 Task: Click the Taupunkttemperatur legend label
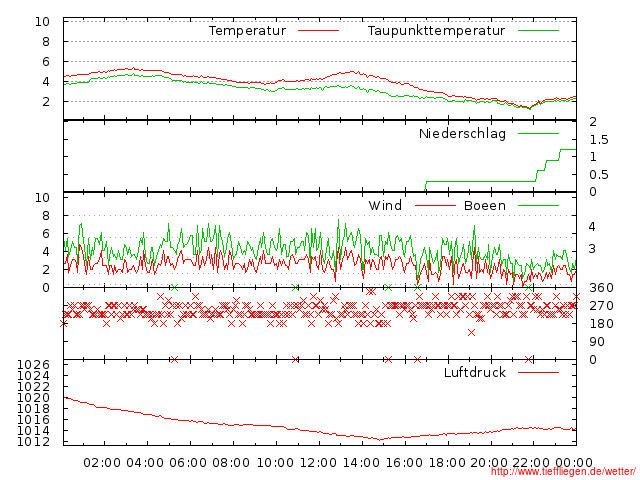point(436,31)
